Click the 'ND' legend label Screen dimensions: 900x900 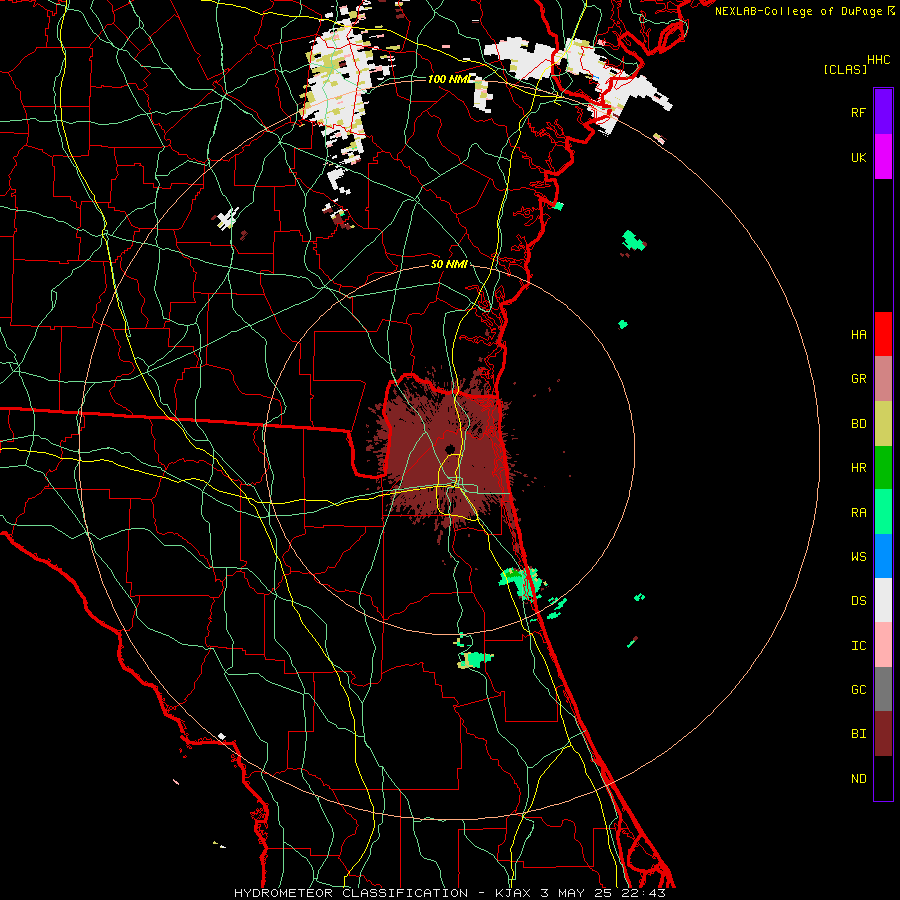pyautogui.click(x=858, y=779)
